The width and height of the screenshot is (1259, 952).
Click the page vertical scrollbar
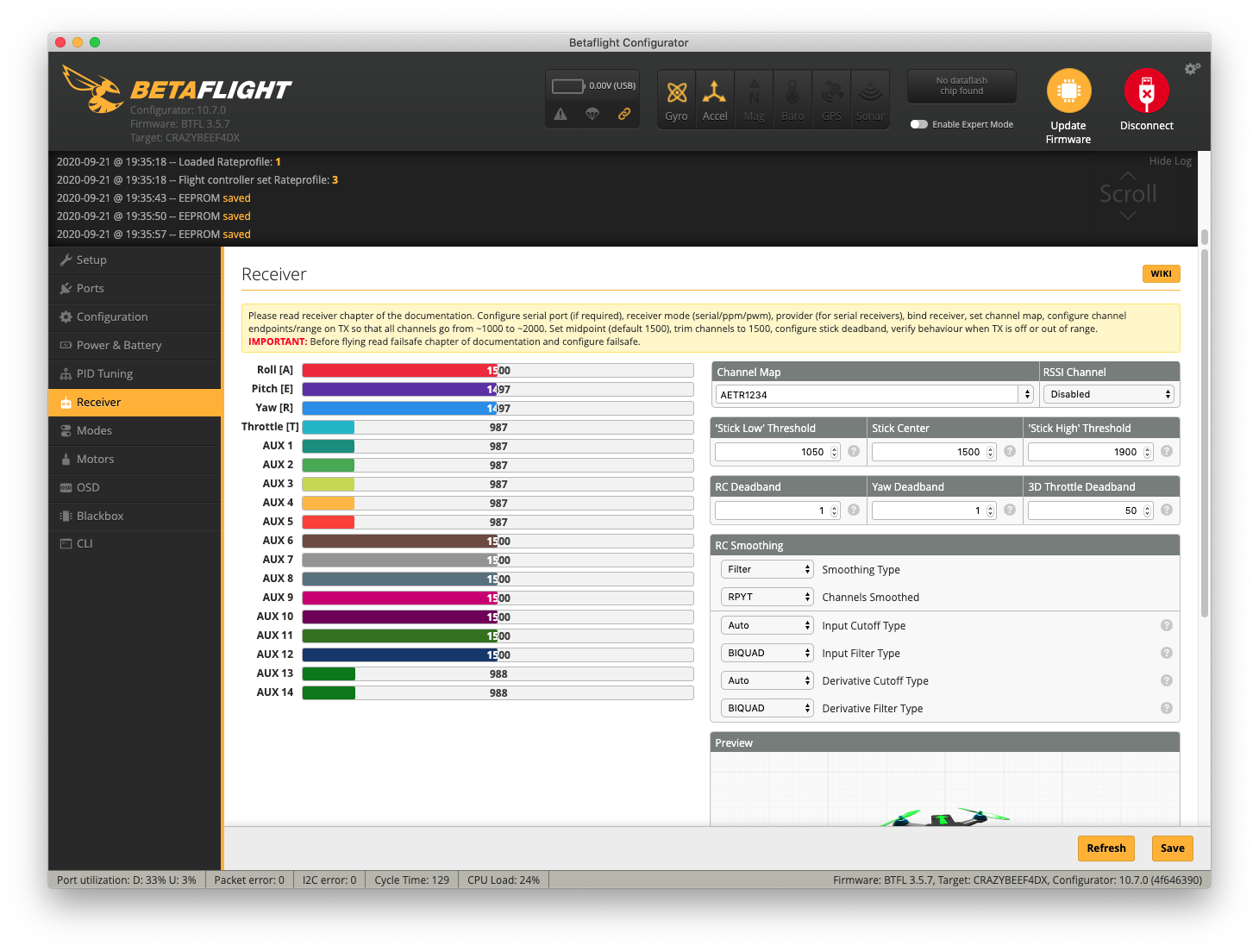pyautogui.click(x=1205, y=434)
